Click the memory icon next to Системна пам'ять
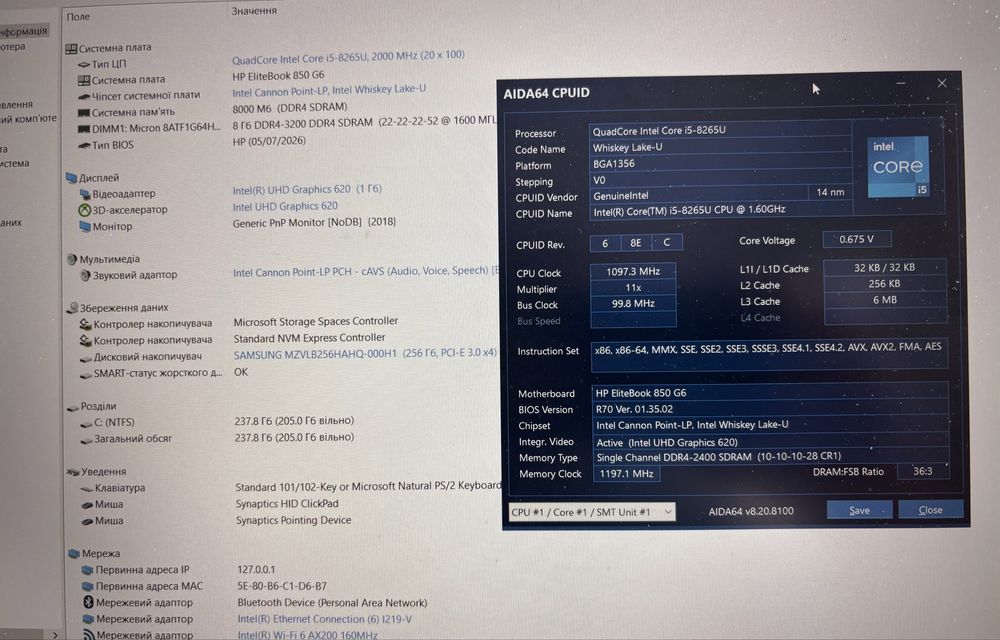The width and height of the screenshot is (1000, 640). coord(84,113)
